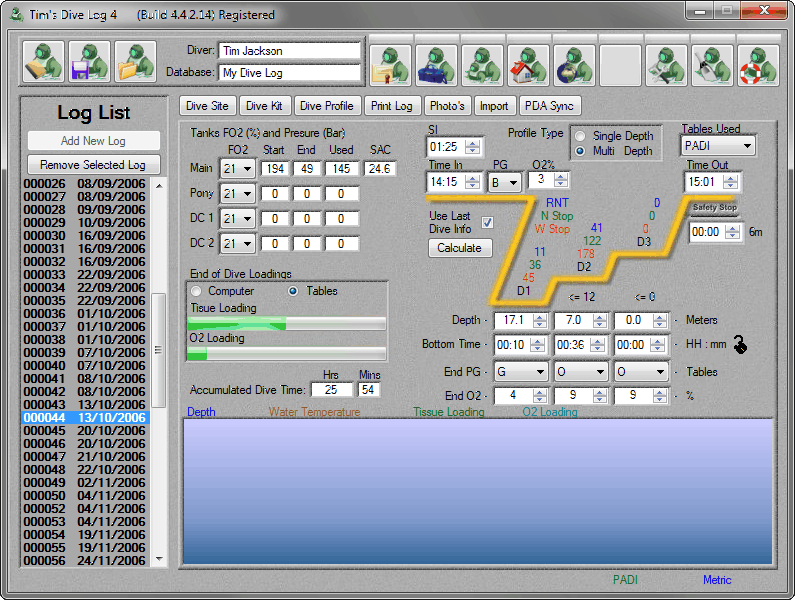Click the diver with floppy disk save icon

90,62
